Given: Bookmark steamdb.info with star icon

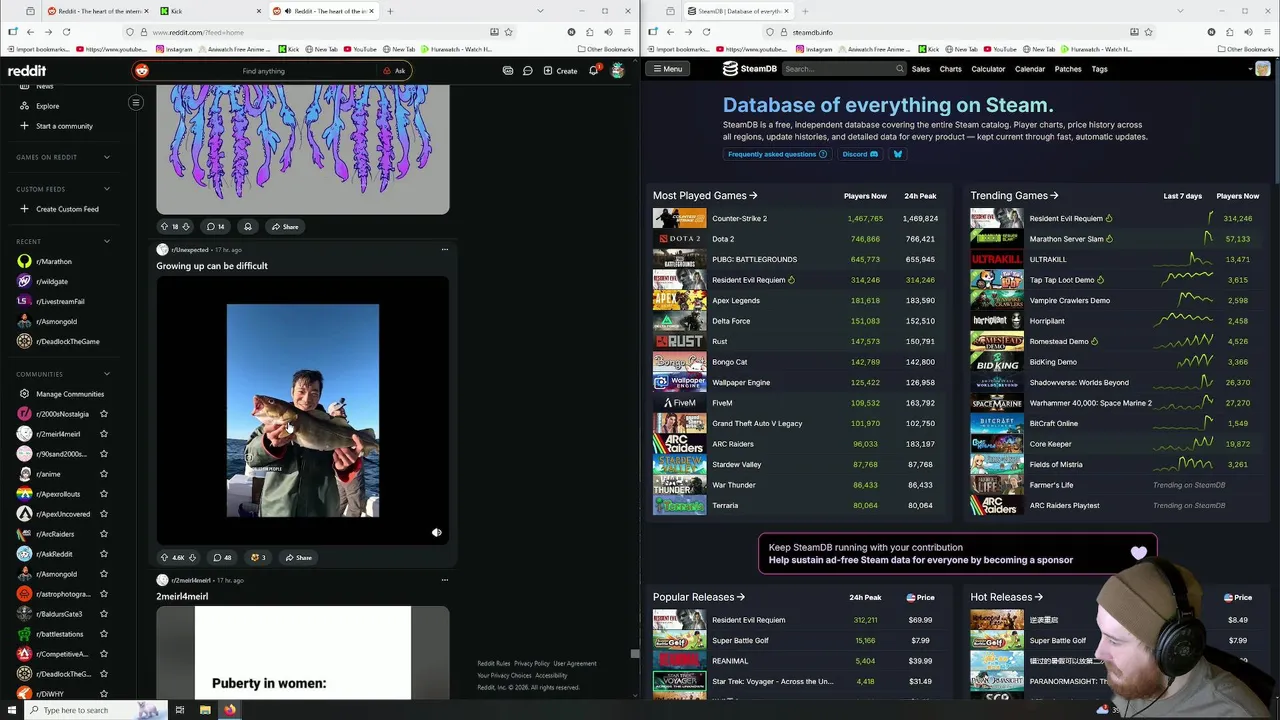Looking at the screenshot, I should (1148, 32).
